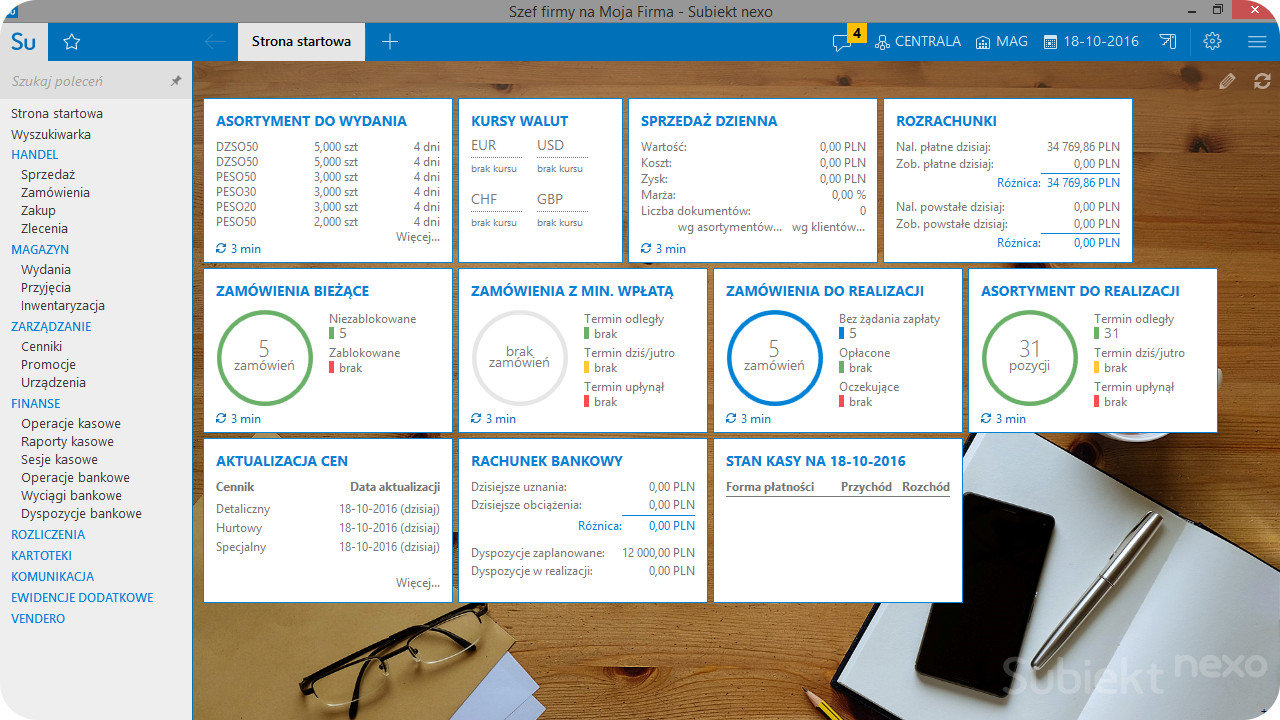This screenshot has width=1280, height=720.
Task: Expand the ROZLICZENIA section
Action: (x=48, y=534)
